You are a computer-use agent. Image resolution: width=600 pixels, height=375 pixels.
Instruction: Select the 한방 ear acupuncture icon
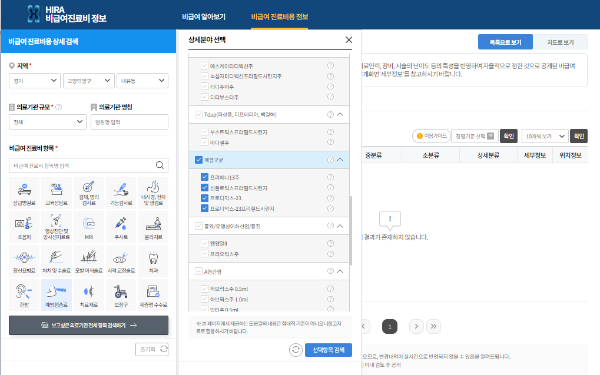[24, 295]
